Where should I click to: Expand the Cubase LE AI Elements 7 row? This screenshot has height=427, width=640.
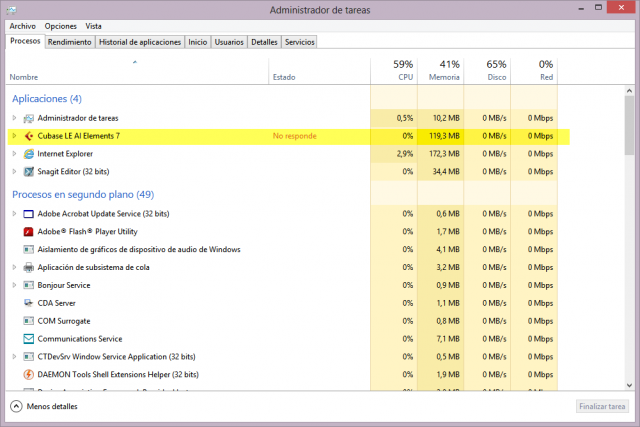[x=14, y=136]
